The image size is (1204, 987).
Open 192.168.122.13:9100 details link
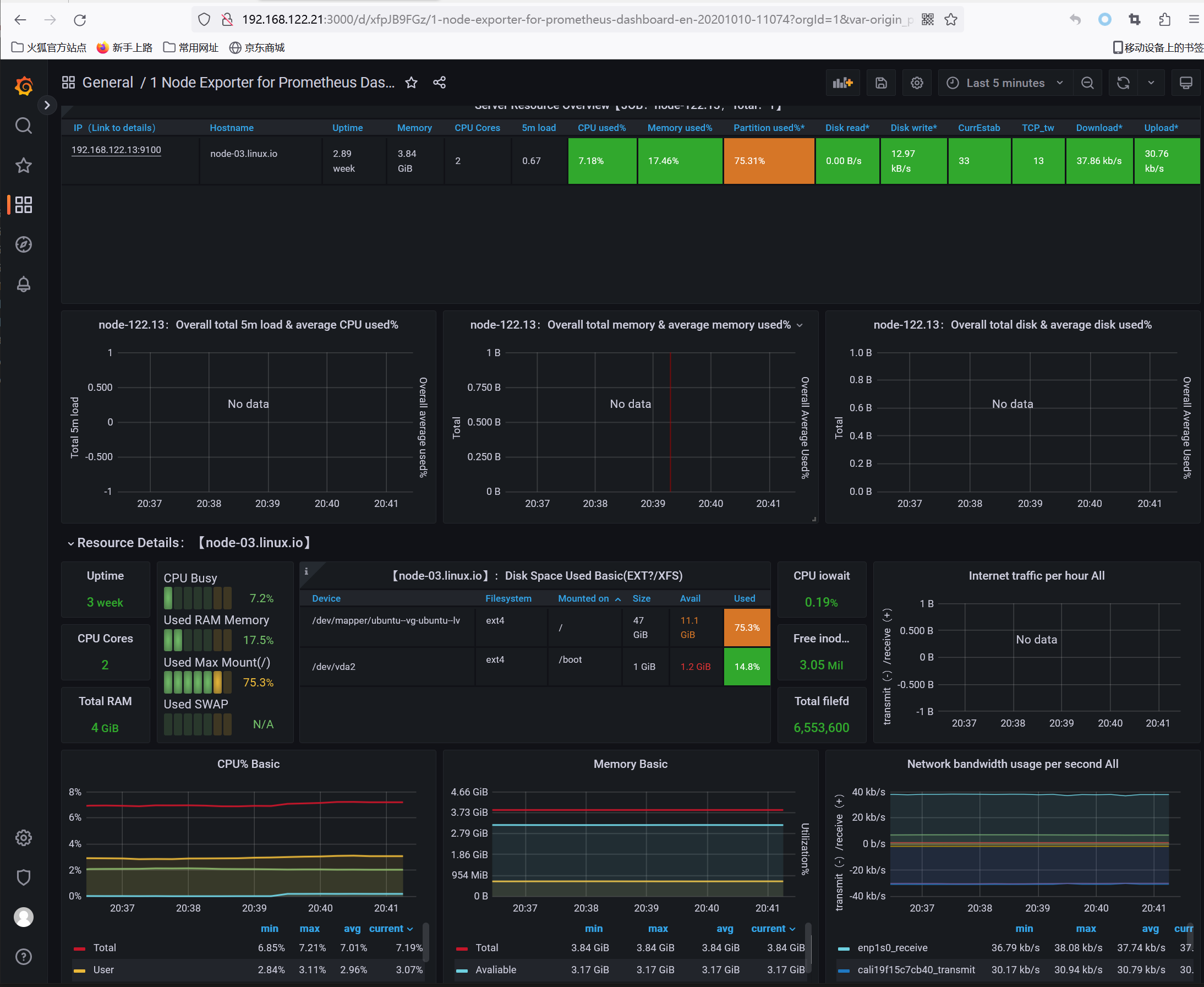coord(116,150)
